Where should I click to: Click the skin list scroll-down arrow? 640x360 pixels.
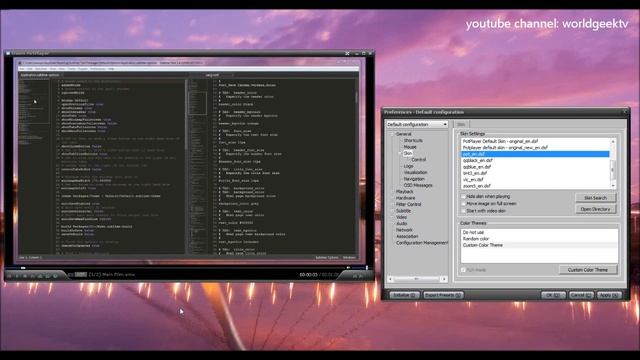(x=613, y=186)
